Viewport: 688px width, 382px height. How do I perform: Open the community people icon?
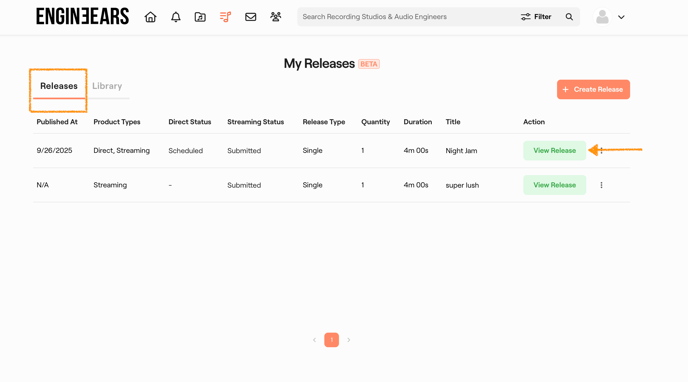pos(276,17)
